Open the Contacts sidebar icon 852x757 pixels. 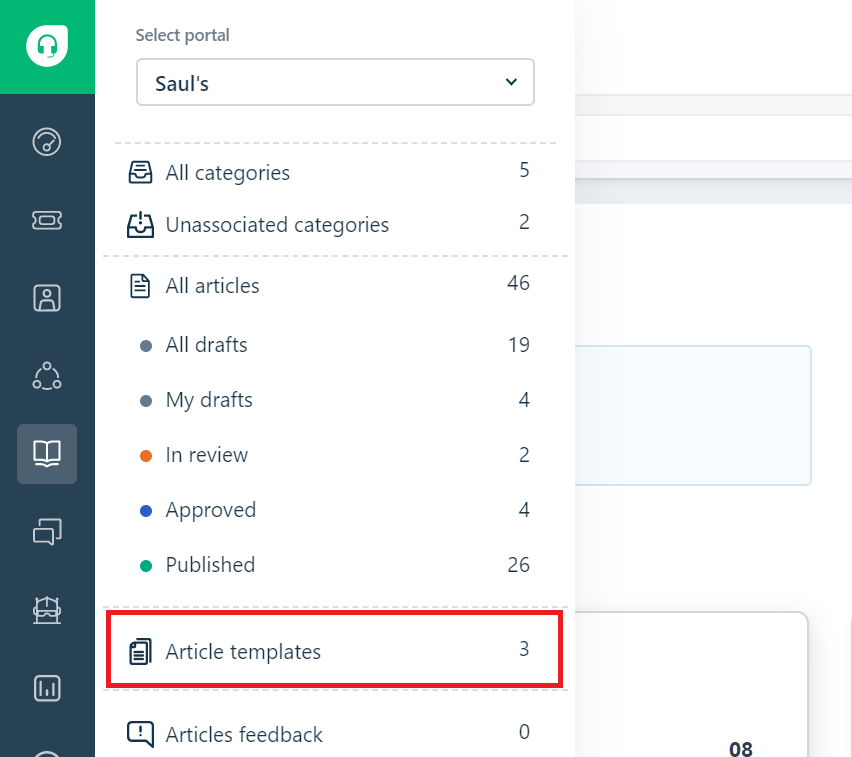click(47, 298)
